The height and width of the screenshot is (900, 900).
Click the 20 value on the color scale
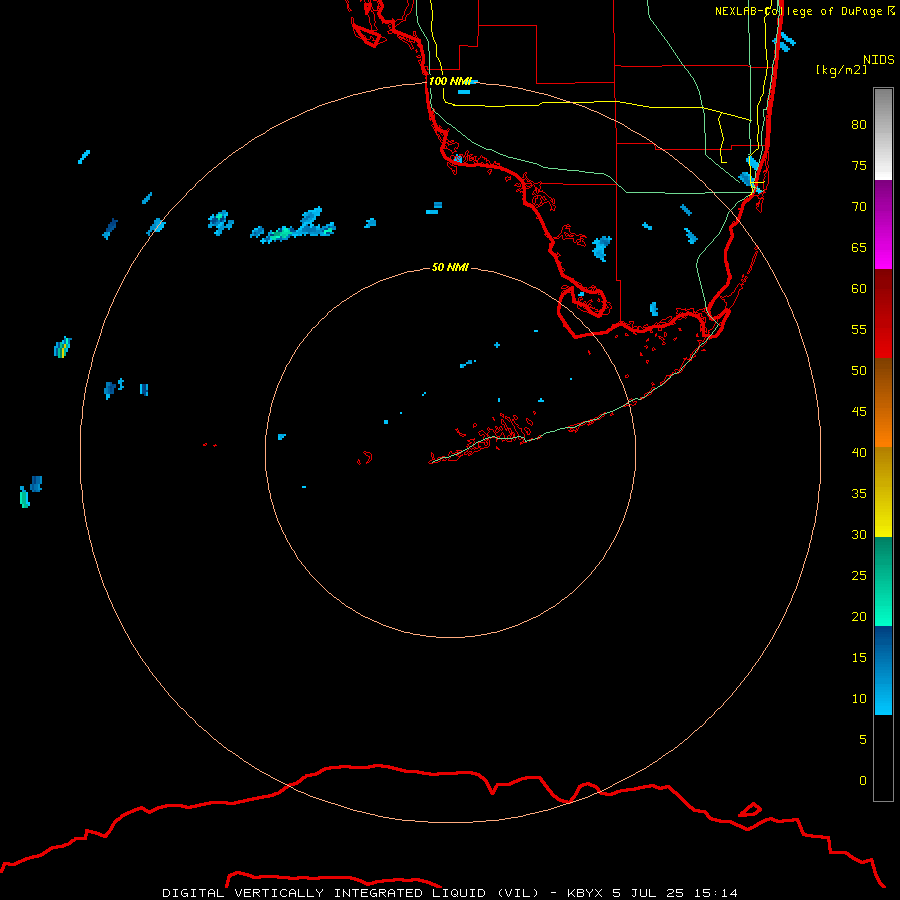859,616
